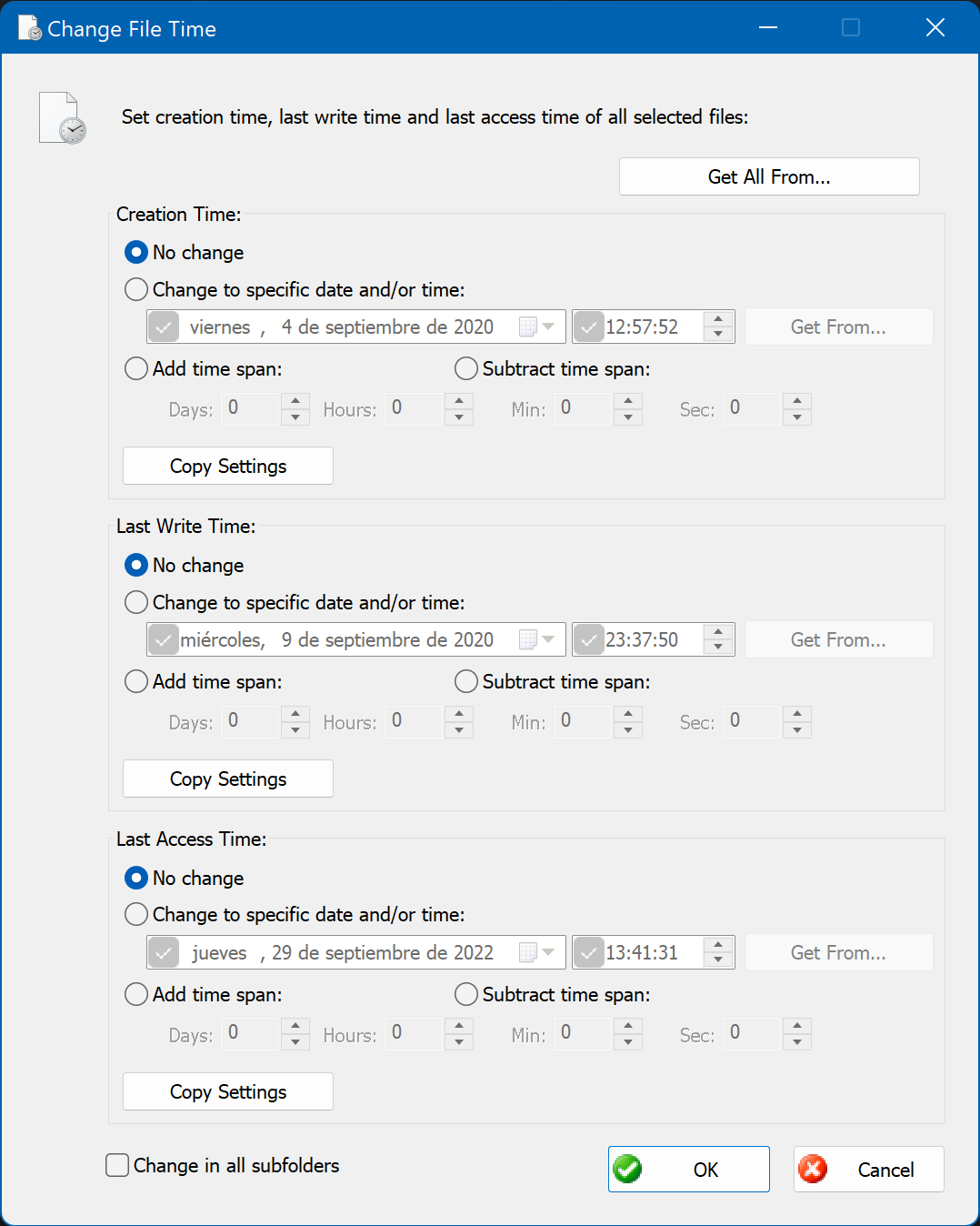Click the red X Cancel icon
This screenshot has height=1226, width=980.
813,1169
